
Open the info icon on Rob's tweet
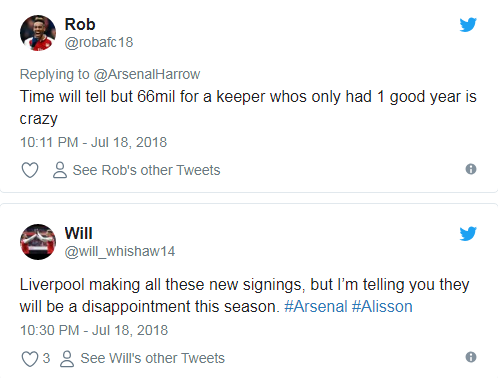pos(471,169)
